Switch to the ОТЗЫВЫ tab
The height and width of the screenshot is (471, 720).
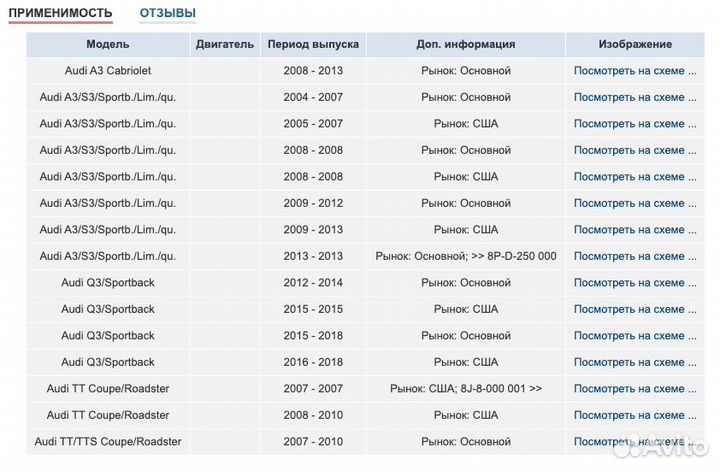click(x=167, y=13)
